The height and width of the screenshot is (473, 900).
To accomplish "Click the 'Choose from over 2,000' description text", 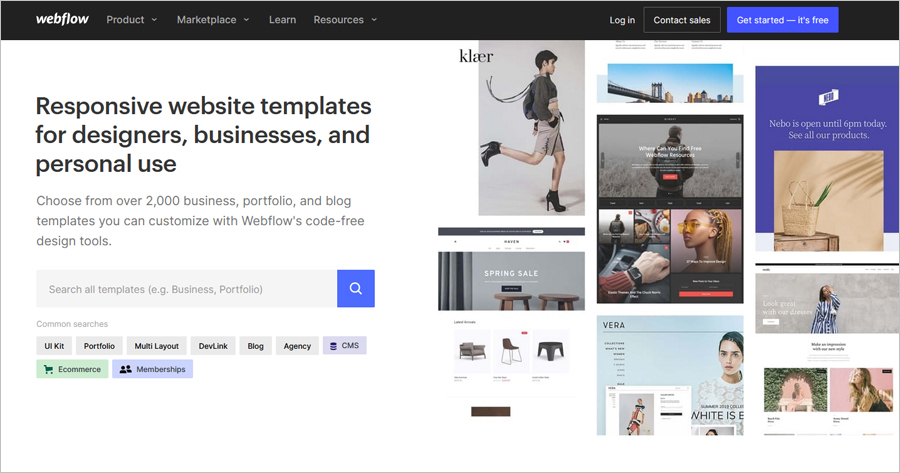I will pyautogui.click(x=200, y=220).
